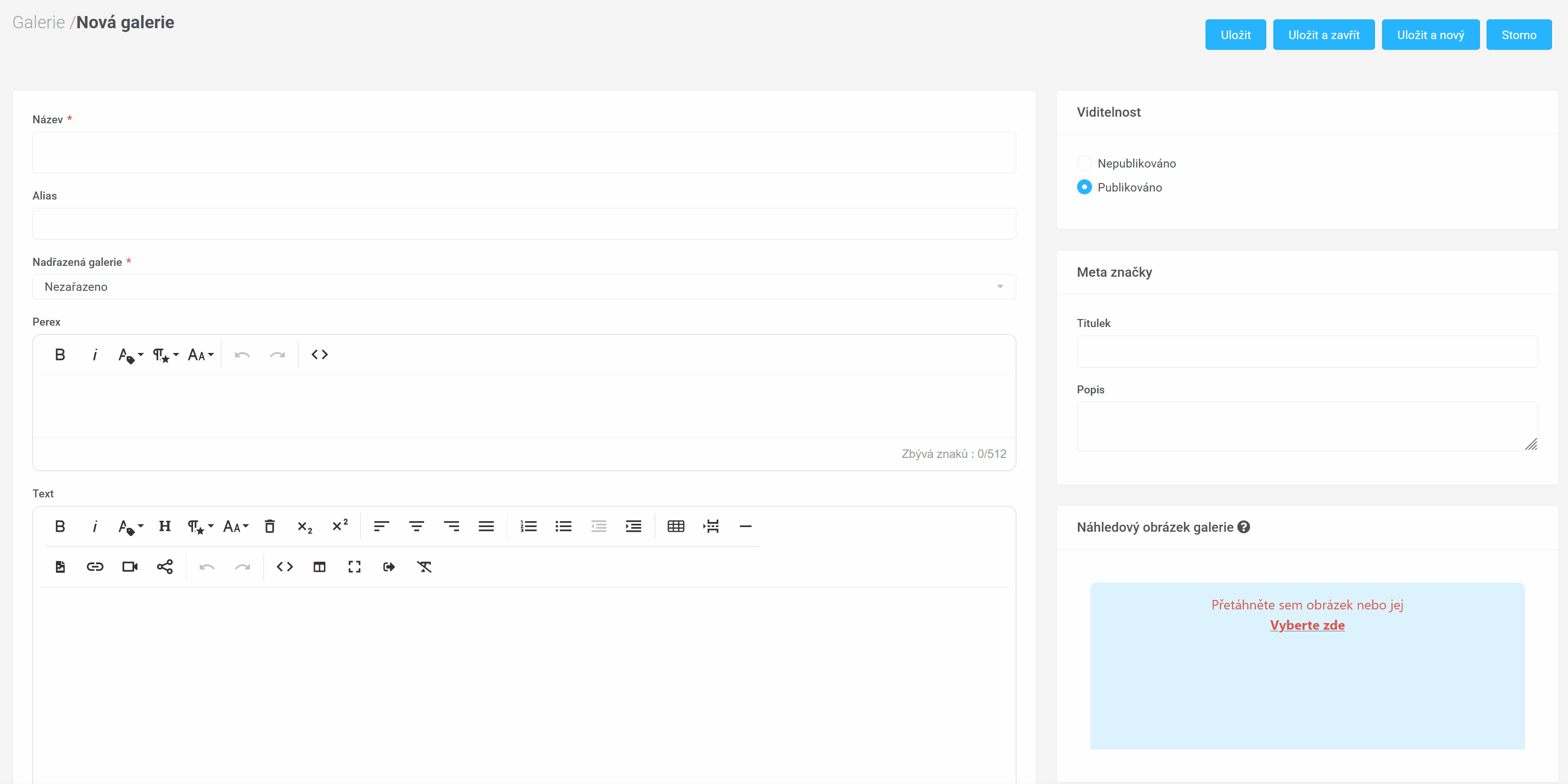Screen dimensions: 1568x784
Task: Open text color picker in Text editor
Action: 129,527
